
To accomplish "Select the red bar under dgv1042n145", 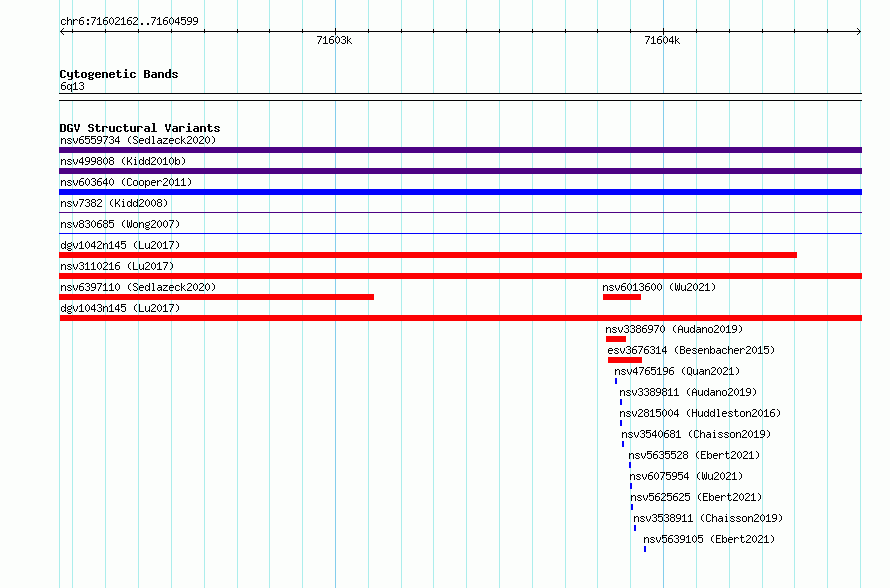I will point(428,255).
